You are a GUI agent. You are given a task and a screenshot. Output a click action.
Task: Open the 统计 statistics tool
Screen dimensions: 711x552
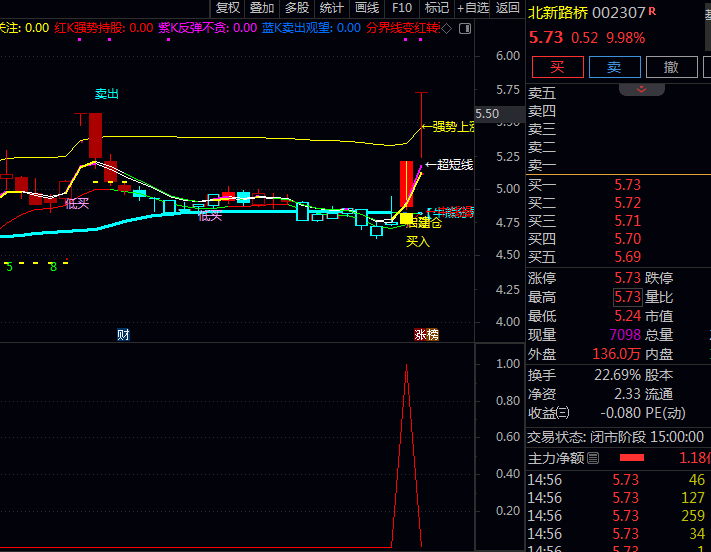(331, 8)
